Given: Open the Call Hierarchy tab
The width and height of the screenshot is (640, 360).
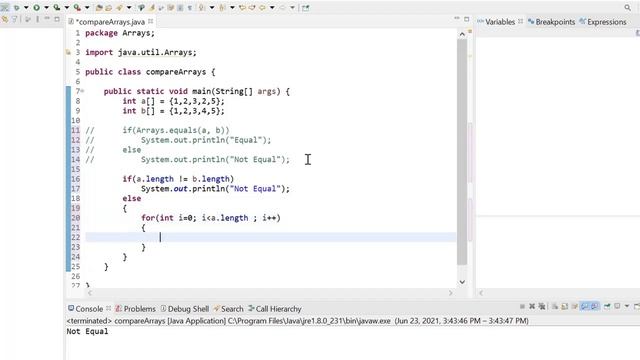Looking at the screenshot, I should coord(275,309).
